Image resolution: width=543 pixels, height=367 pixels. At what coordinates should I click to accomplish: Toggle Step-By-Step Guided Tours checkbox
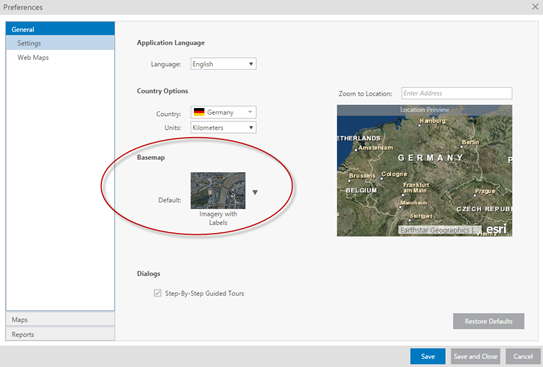pos(158,293)
